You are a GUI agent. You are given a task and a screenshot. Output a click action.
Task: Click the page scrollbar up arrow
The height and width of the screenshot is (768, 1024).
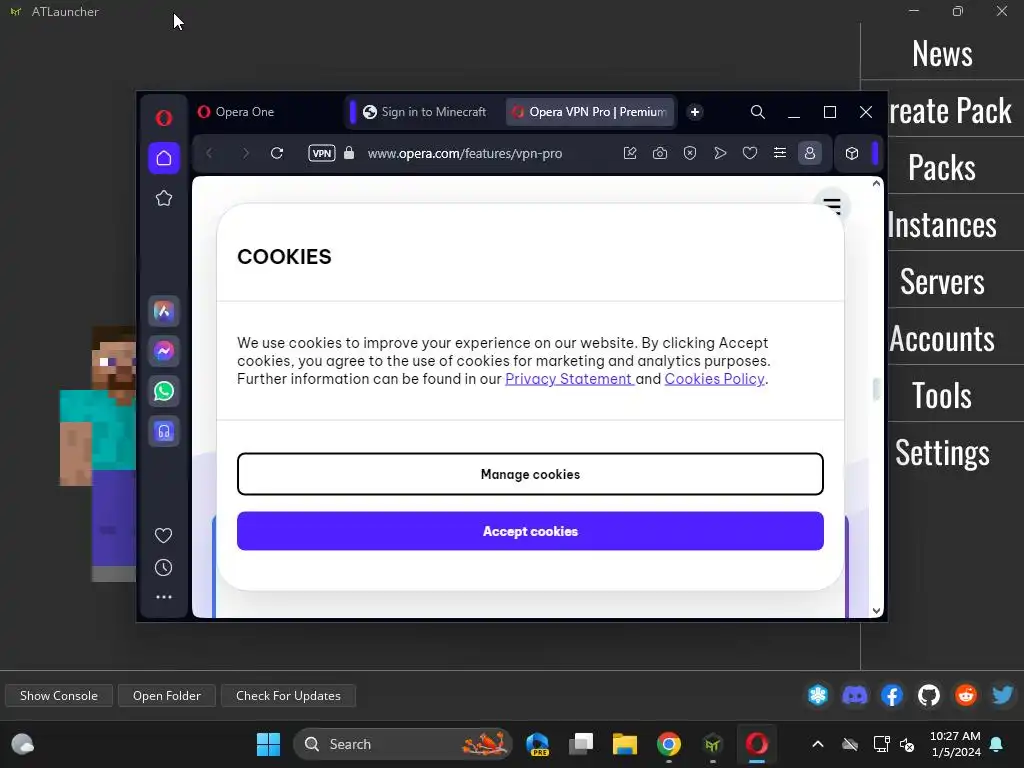876,184
